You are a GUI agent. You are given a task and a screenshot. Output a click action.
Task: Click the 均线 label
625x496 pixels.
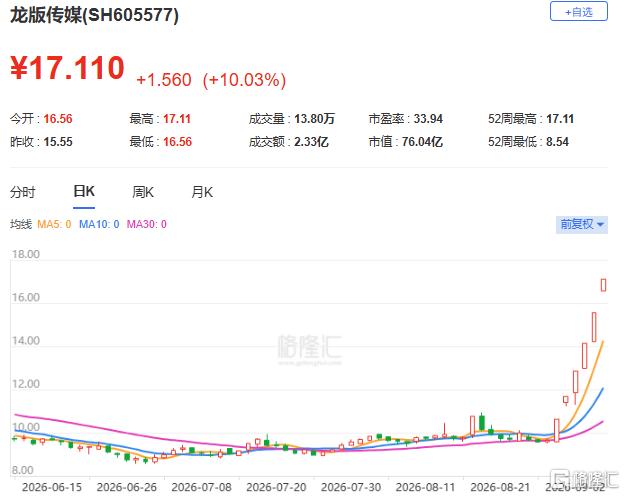click(21, 224)
